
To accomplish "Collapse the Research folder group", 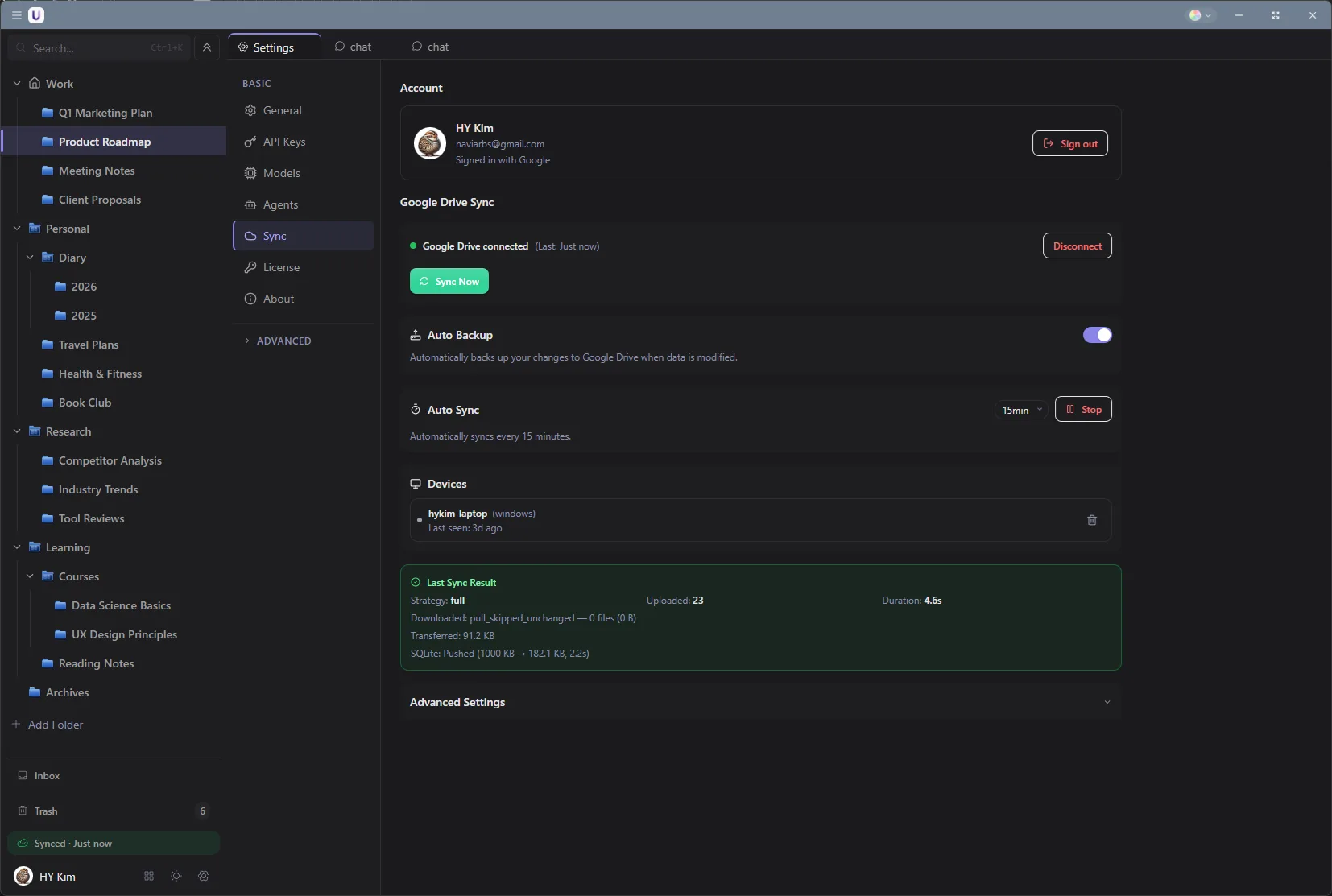I will pos(16,431).
